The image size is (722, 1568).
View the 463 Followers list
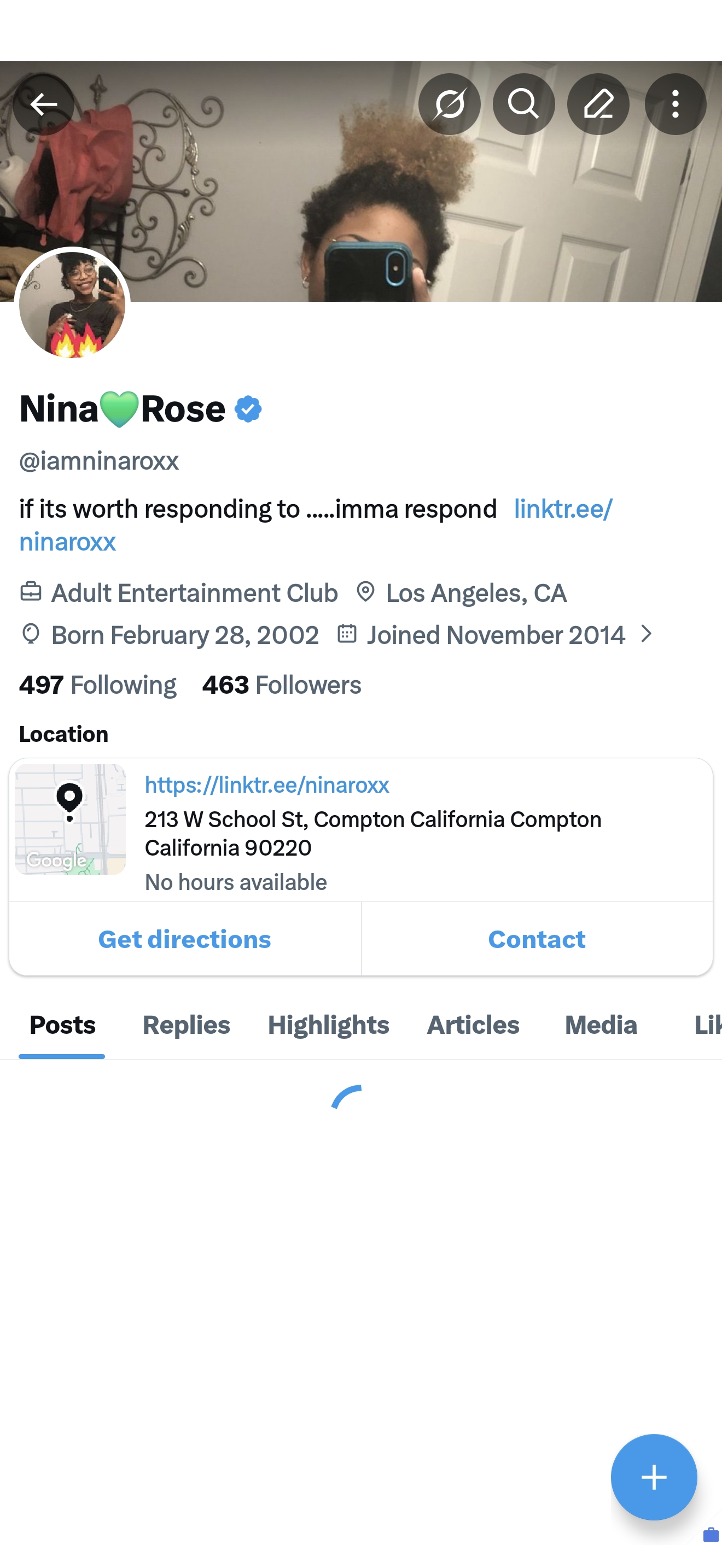pyautogui.click(x=281, y=685)
